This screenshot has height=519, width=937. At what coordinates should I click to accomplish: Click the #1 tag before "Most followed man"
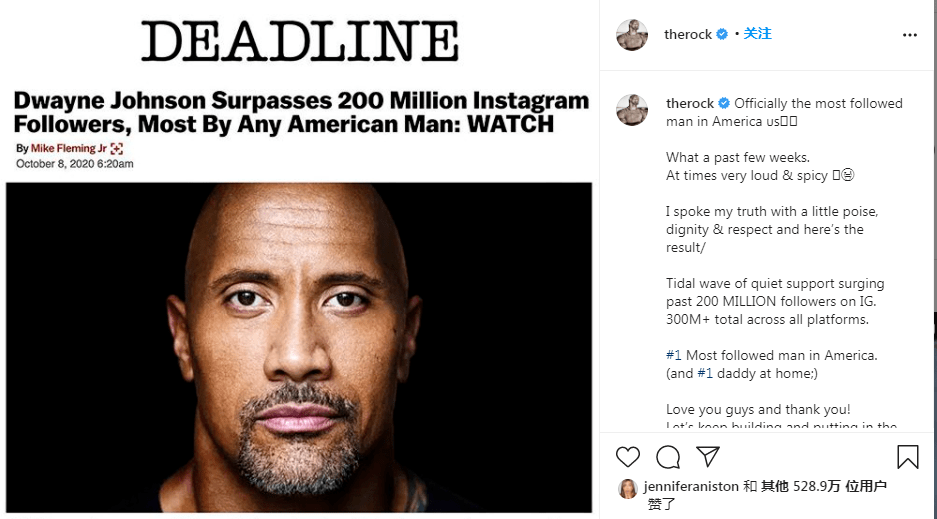(x=675, y=356)
